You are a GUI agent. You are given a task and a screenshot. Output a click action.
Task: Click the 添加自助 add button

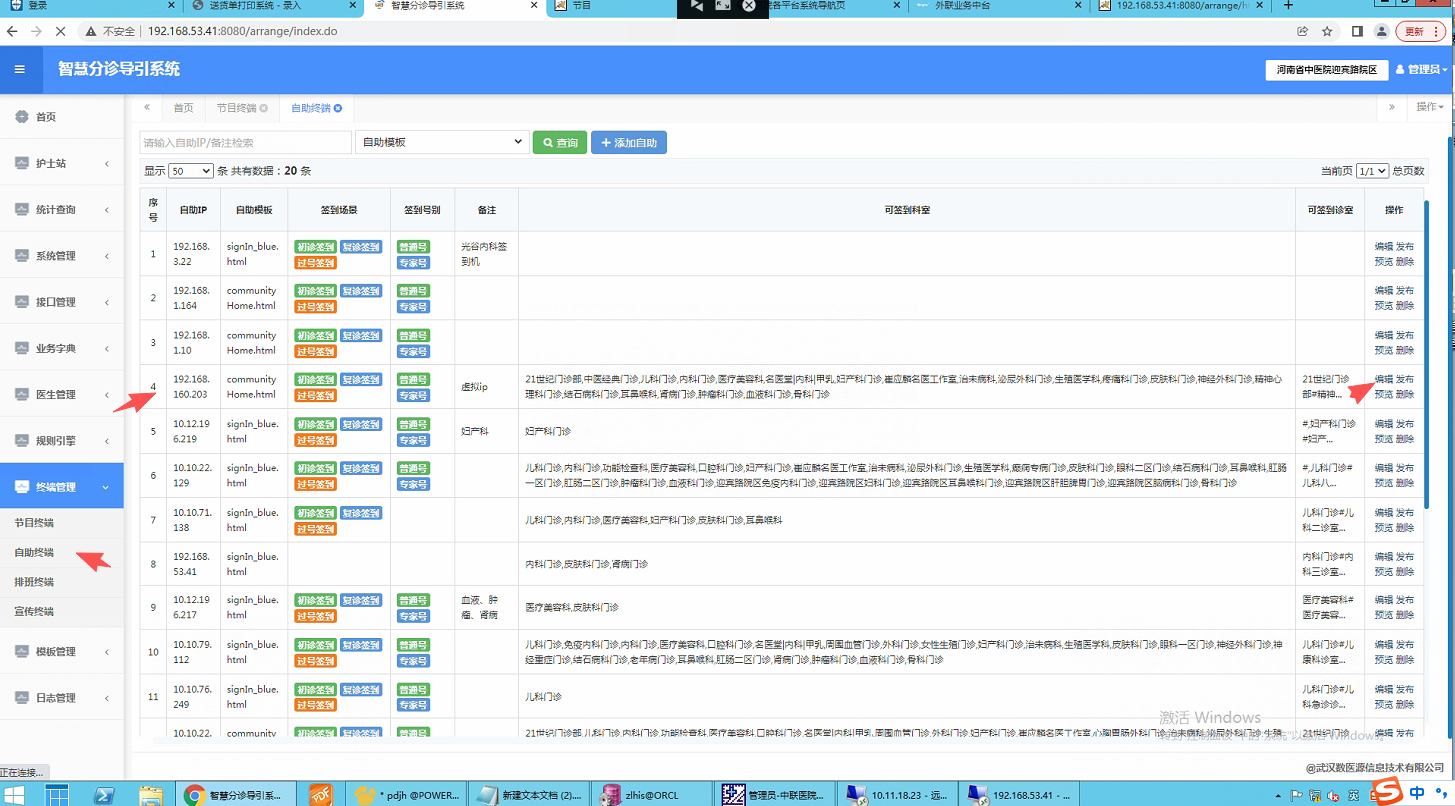[x=628, y=143]
